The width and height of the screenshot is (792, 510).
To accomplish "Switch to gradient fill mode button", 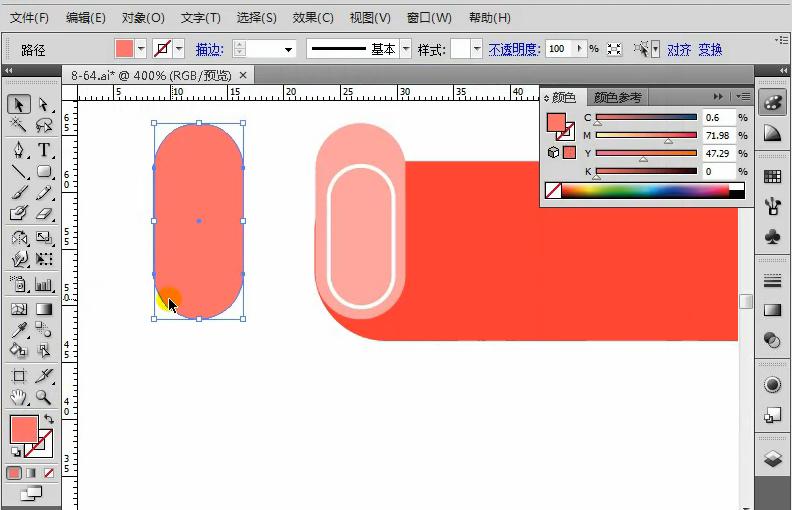I will [x=31, y=472].
